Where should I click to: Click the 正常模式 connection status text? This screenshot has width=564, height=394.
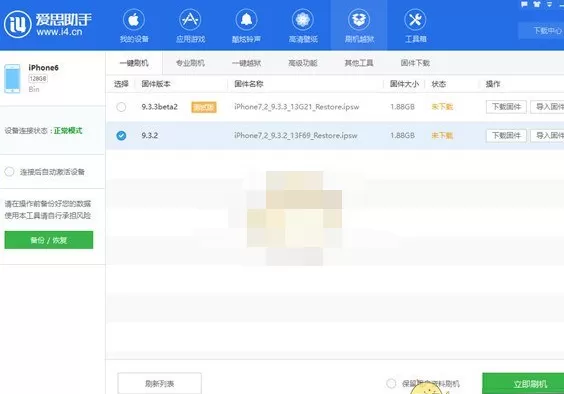pos(68,131)
